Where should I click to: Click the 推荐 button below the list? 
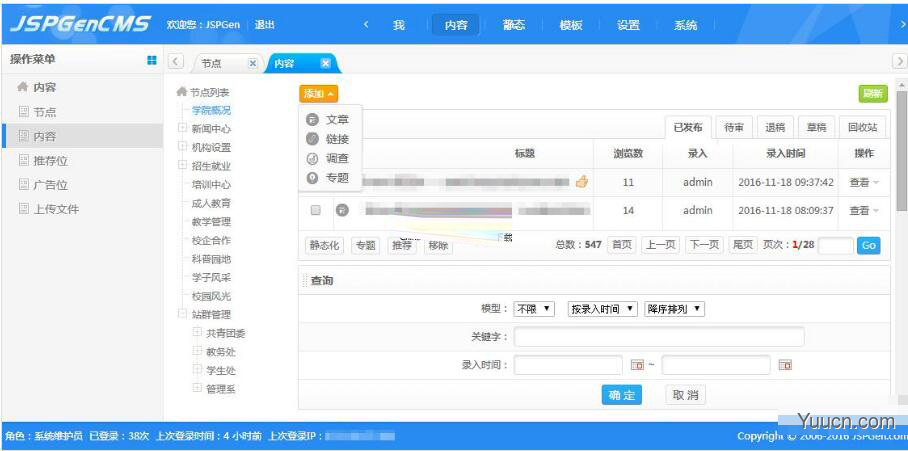click(x=402, y=245)
